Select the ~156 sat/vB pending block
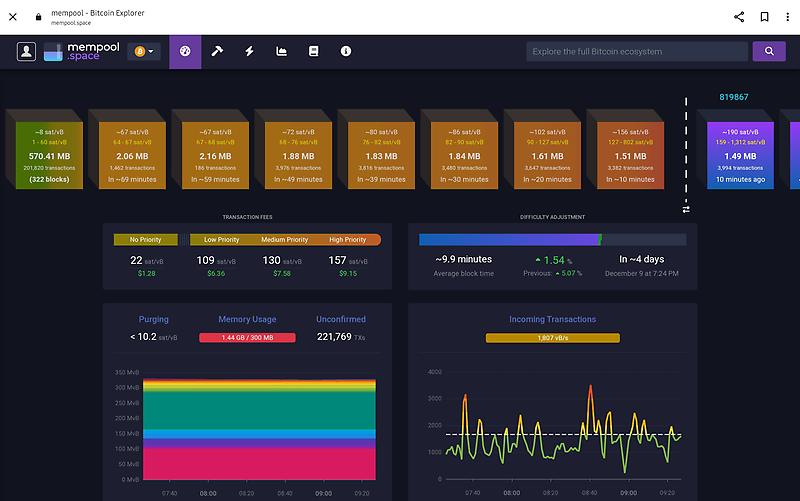This screenshot has height=501, width=800. point(632,155)
